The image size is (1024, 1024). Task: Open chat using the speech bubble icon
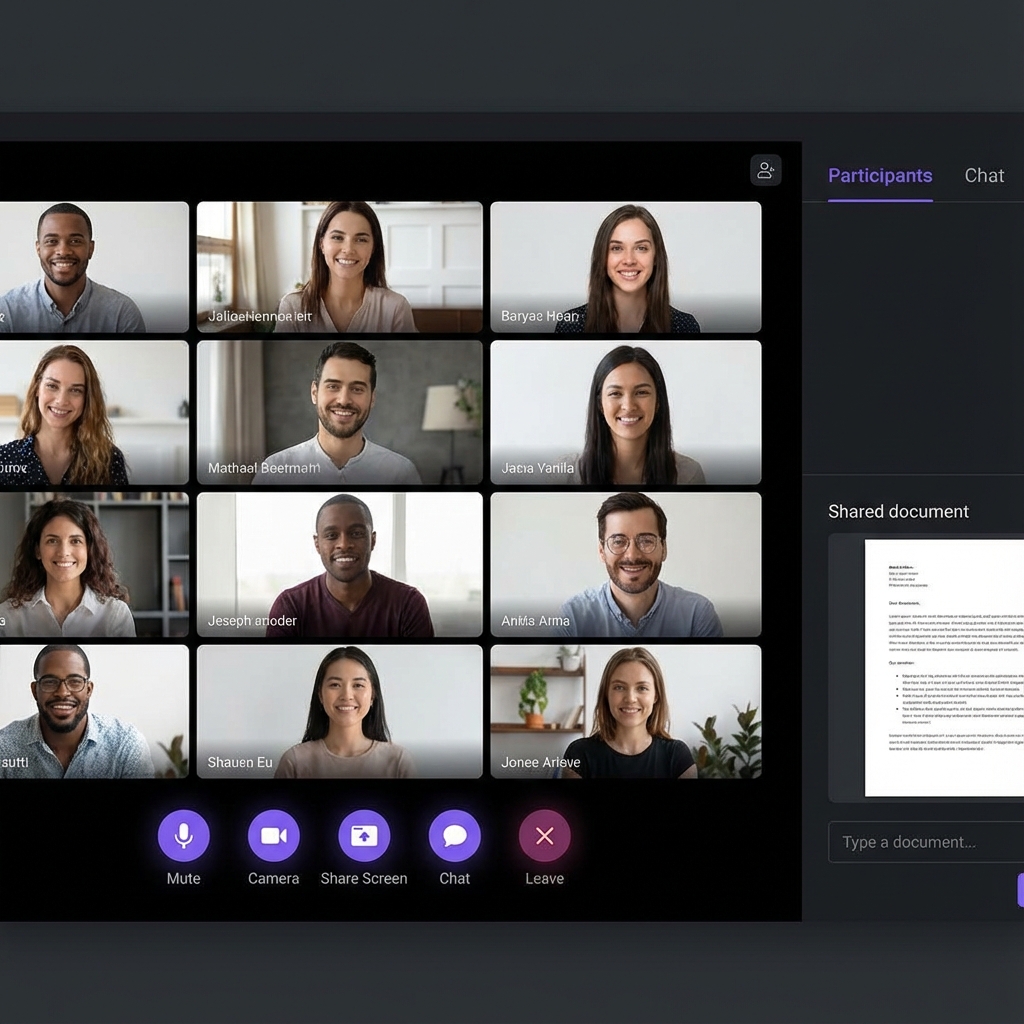tap(455, 836)
